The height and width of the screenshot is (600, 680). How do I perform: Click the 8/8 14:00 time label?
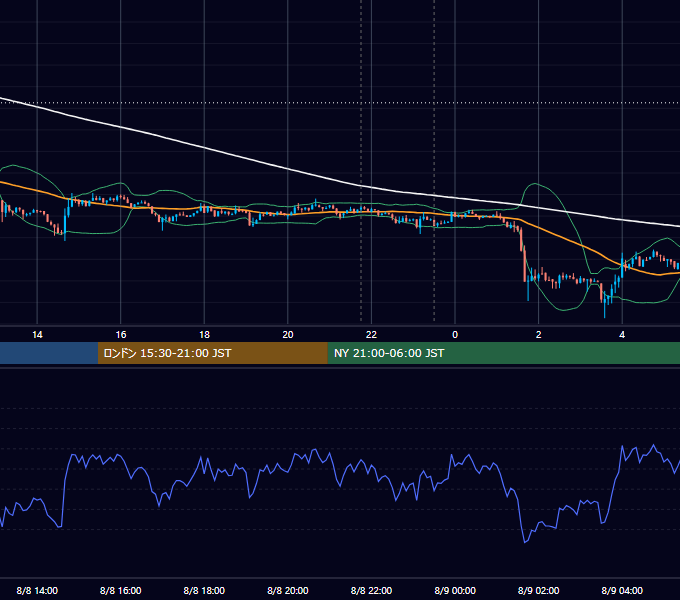pos(37,590)
